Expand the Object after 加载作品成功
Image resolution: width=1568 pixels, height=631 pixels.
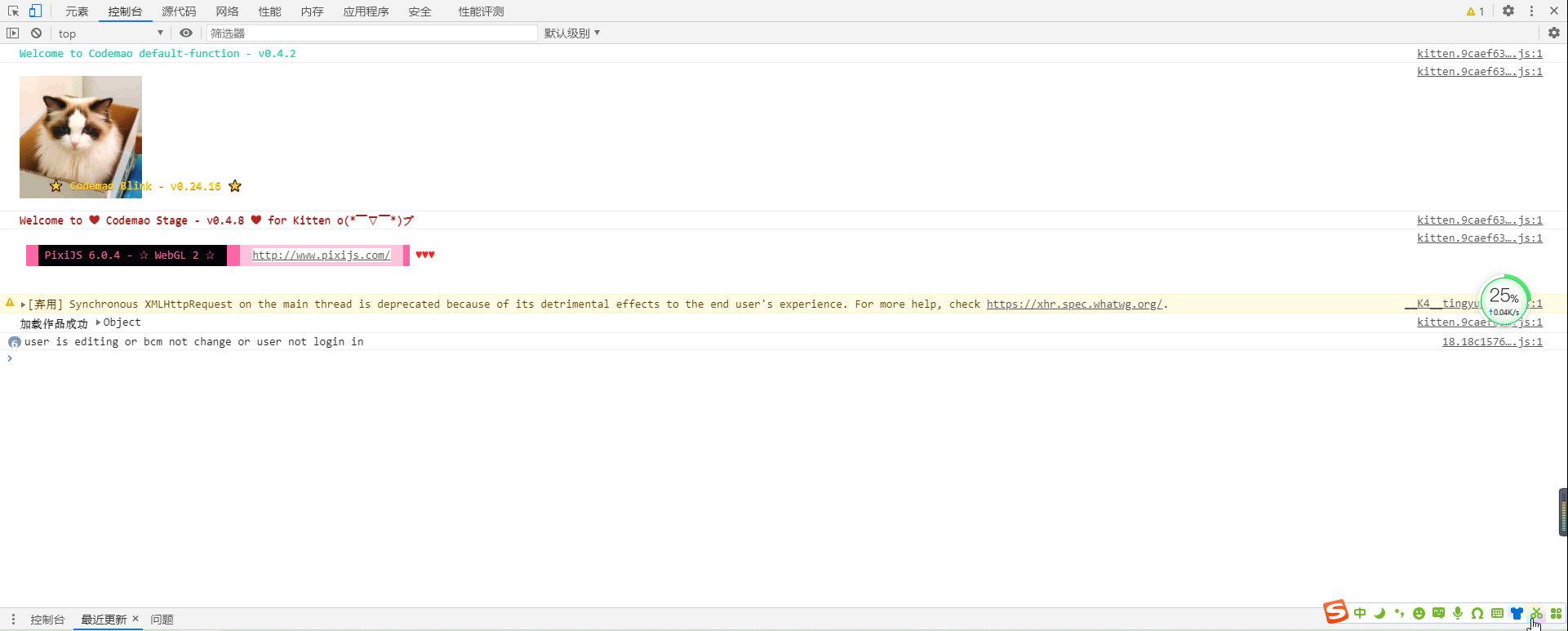coord(98,322)
